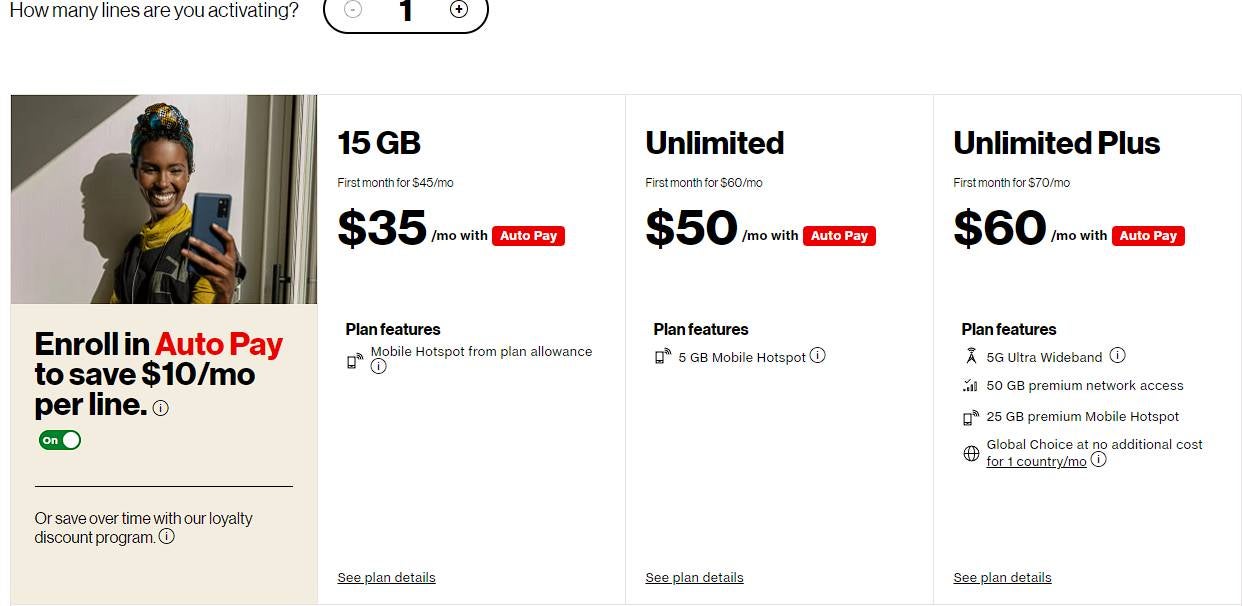Click the Mobile Hotspot info icon under 15 GB plan
The height and width of the screenshot is (606, 1242).
coord(378,366)
